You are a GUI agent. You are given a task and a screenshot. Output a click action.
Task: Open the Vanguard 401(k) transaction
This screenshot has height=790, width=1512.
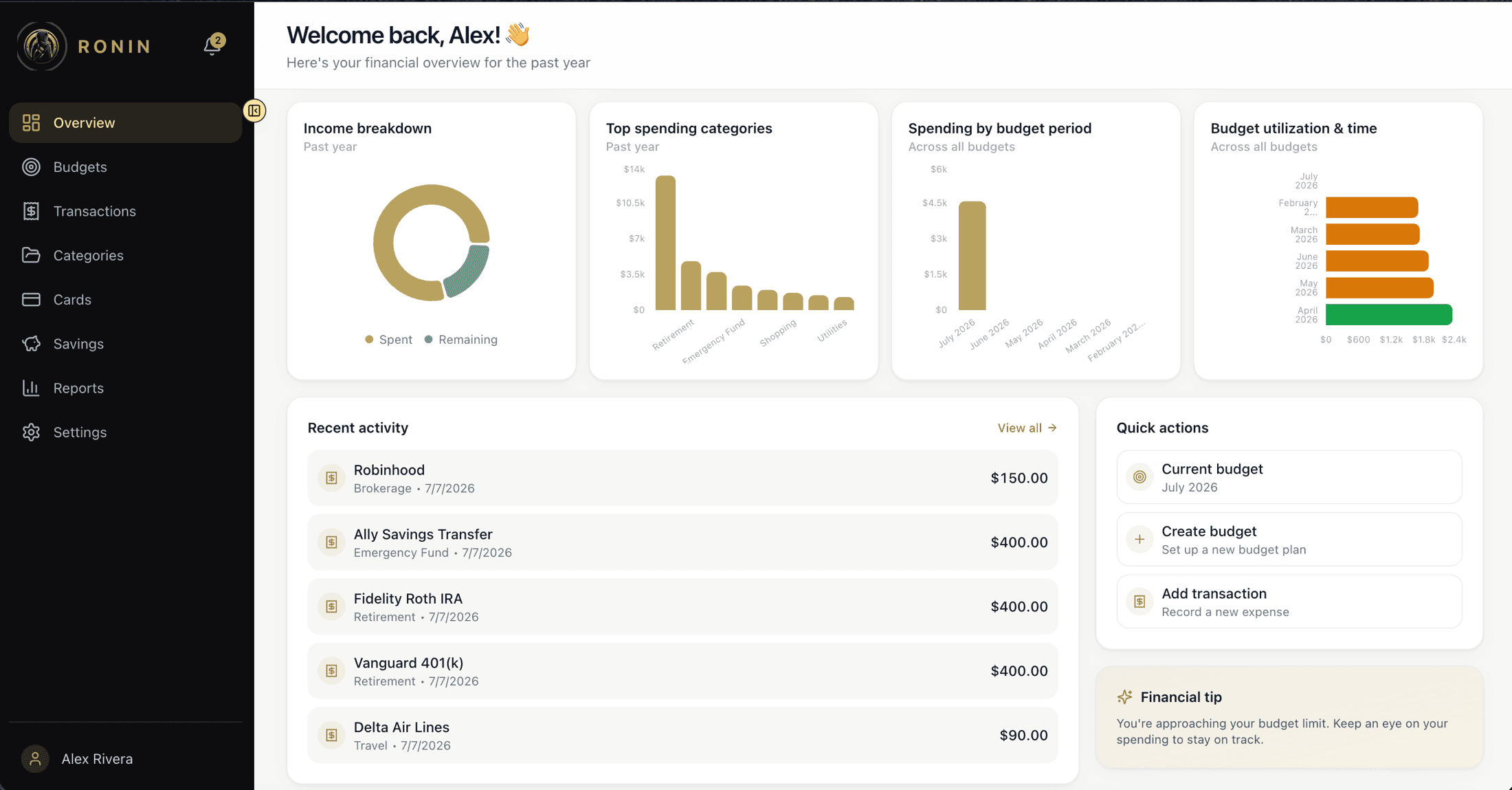click(x=682, y=671)
